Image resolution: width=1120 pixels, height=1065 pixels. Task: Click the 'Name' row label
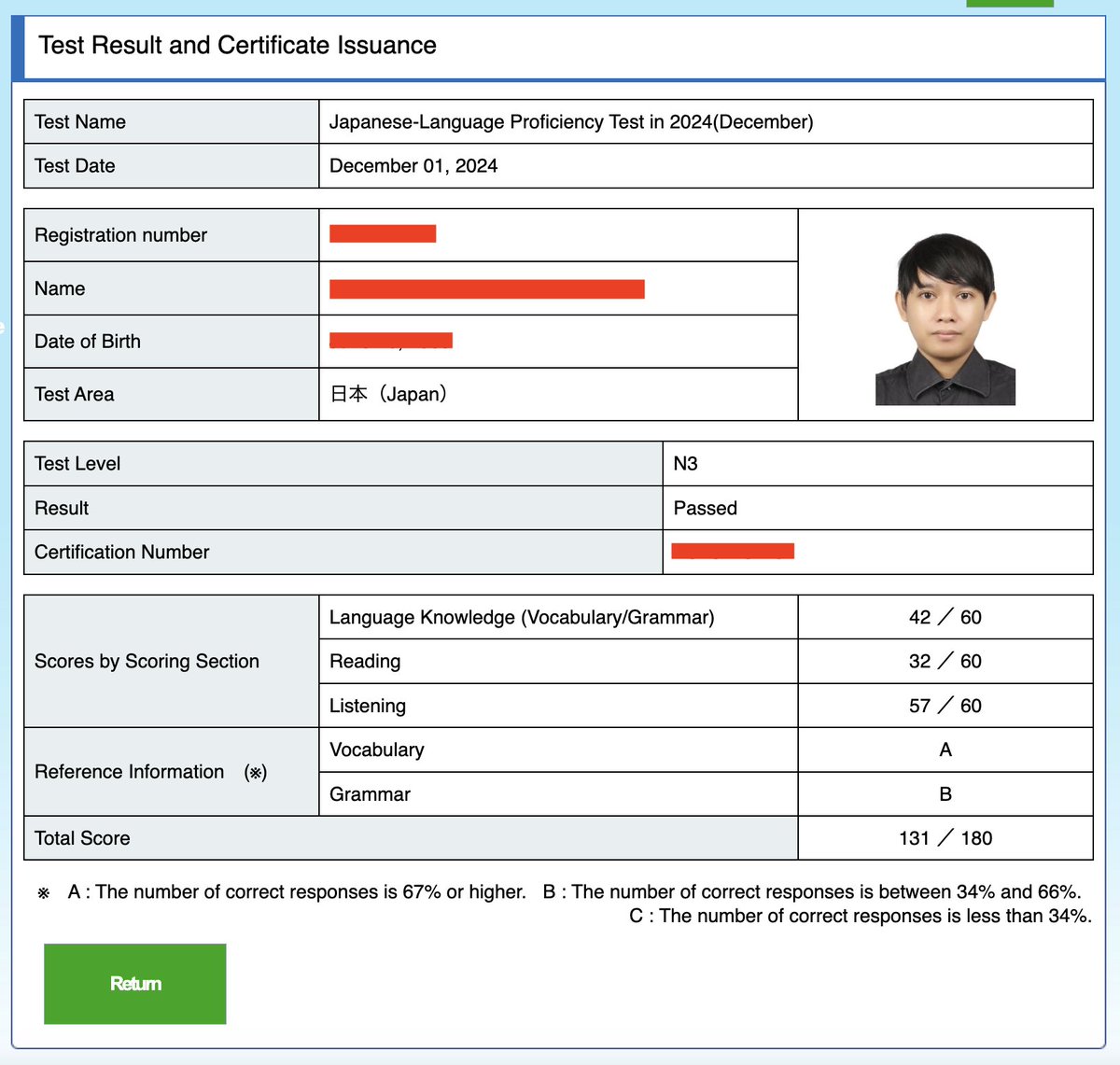60,288
